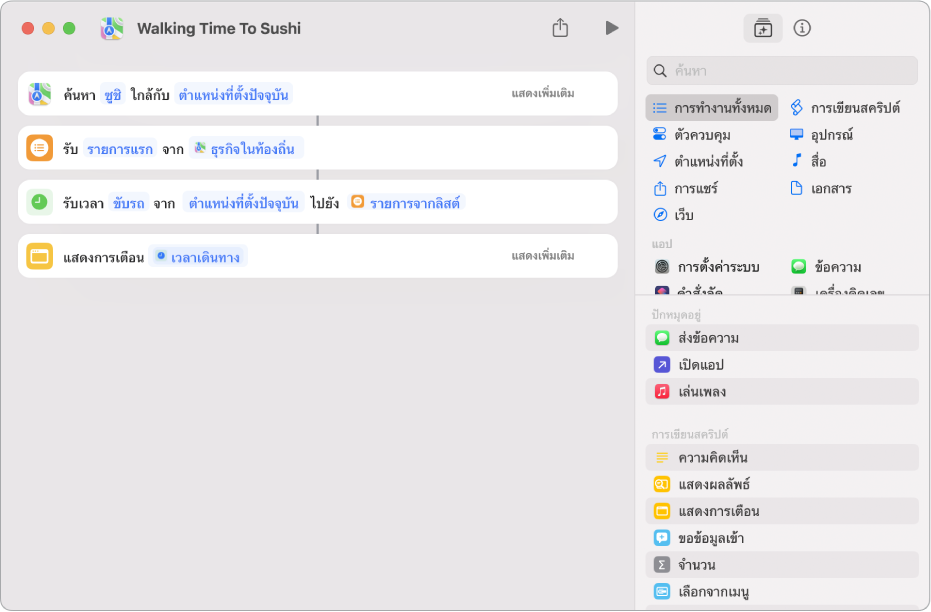The width and height of the screenshot is (931, 612).
Task: Expand แสดงเพิ่มเติม on the แสดงการเตือน action
Action: [543, 256]
